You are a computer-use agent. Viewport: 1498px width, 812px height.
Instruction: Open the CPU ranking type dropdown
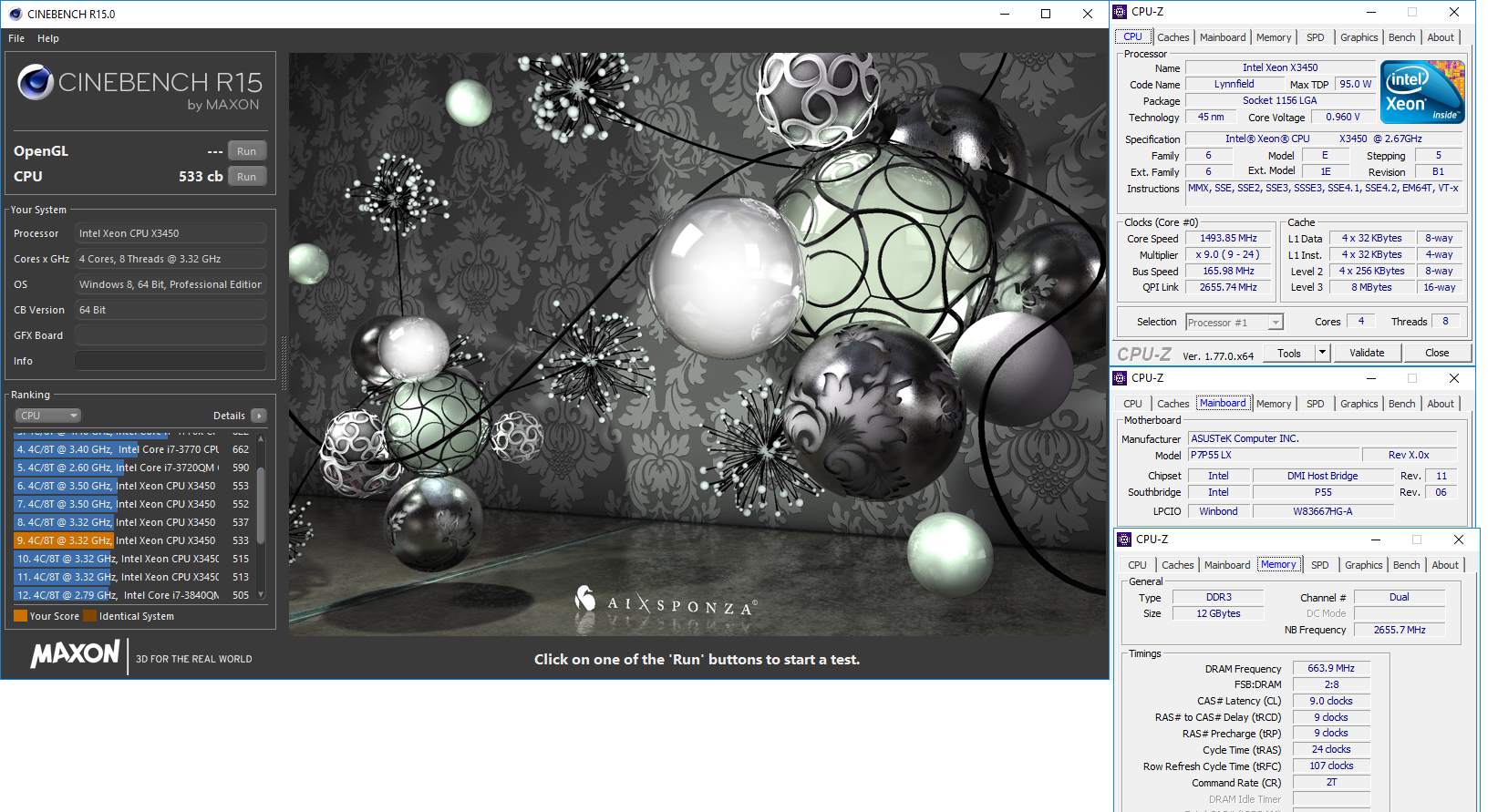48,416
